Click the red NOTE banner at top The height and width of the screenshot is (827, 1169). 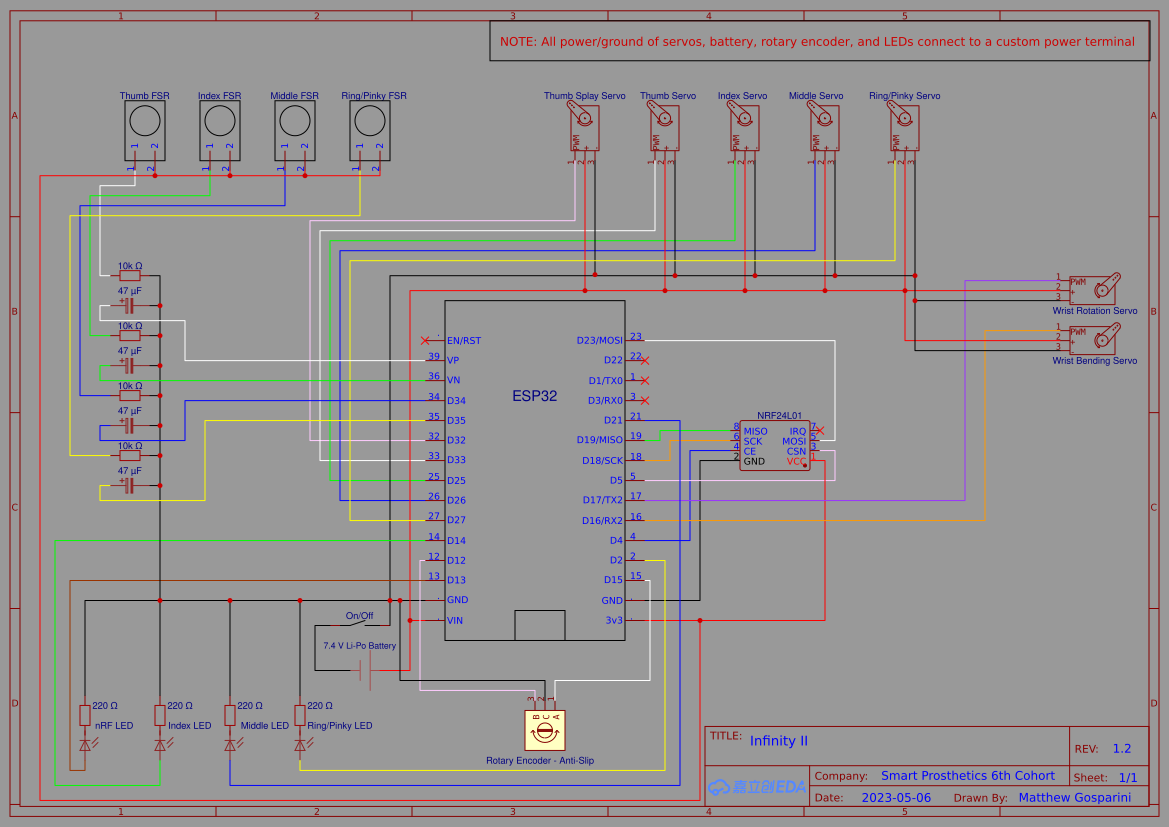tap(815, 41)
